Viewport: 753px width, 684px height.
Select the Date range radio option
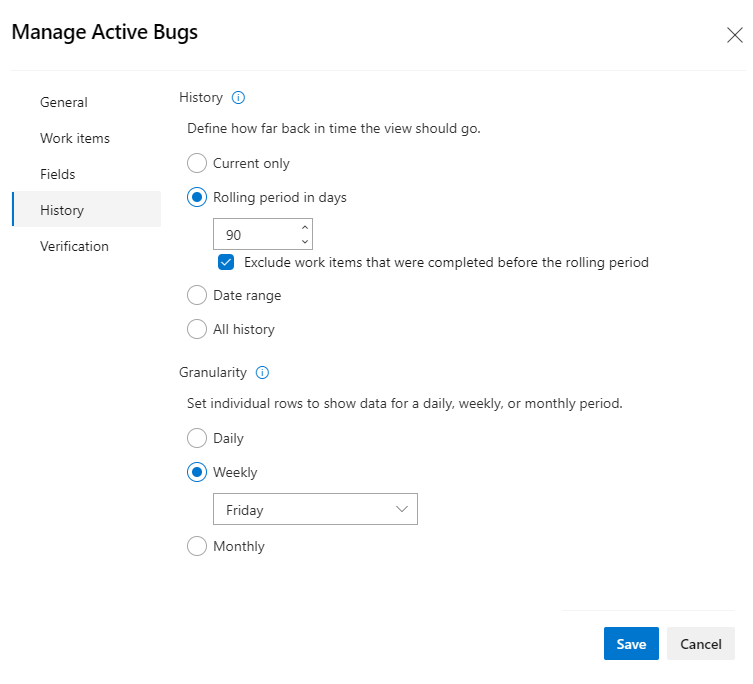197,296
